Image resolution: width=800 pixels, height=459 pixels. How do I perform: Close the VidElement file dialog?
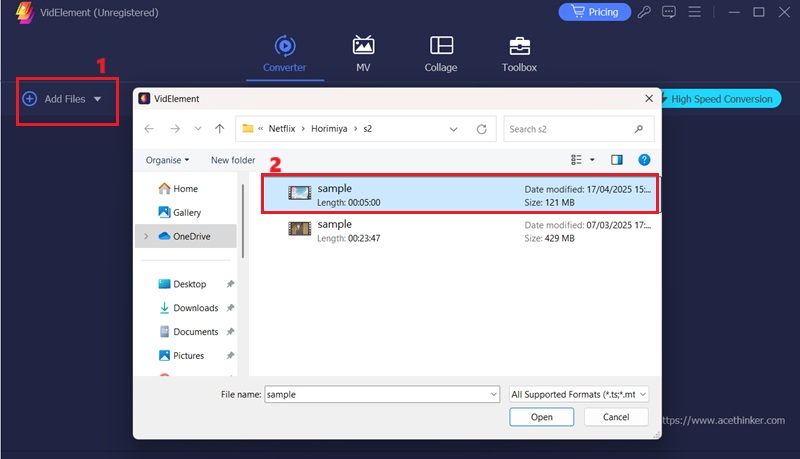tap(649, 98)
